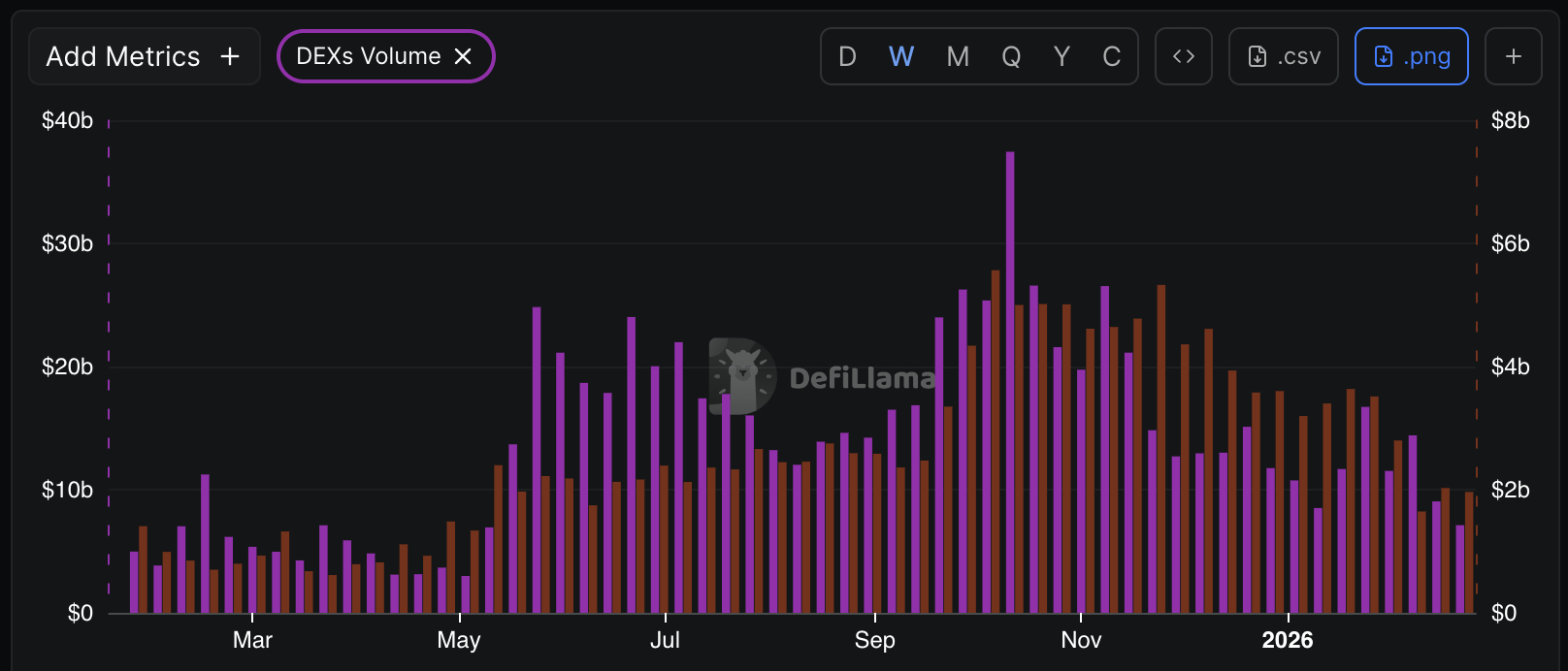This screenshot has width=1568, height=671.
Task: Switch to Daily (D) interval
Action: pos(847,56)
